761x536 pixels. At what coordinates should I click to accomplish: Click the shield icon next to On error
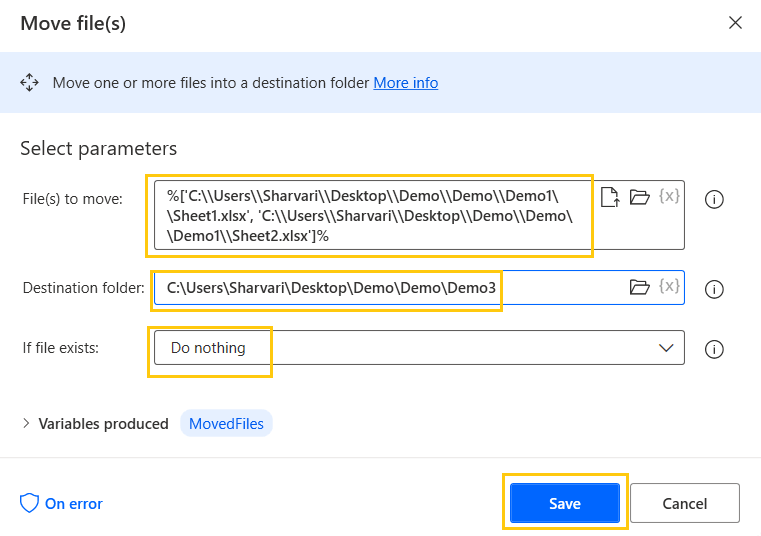point(29,503)
